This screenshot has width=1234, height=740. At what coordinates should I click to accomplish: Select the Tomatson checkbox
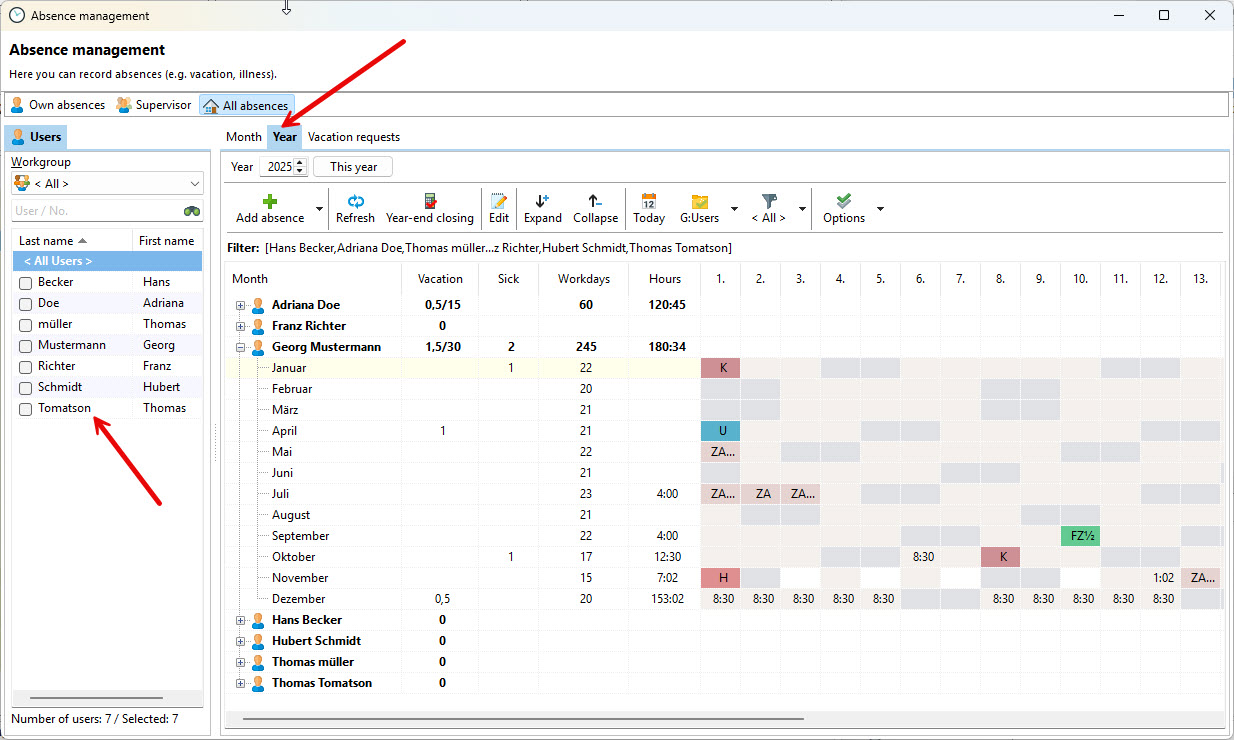[26, 409]
